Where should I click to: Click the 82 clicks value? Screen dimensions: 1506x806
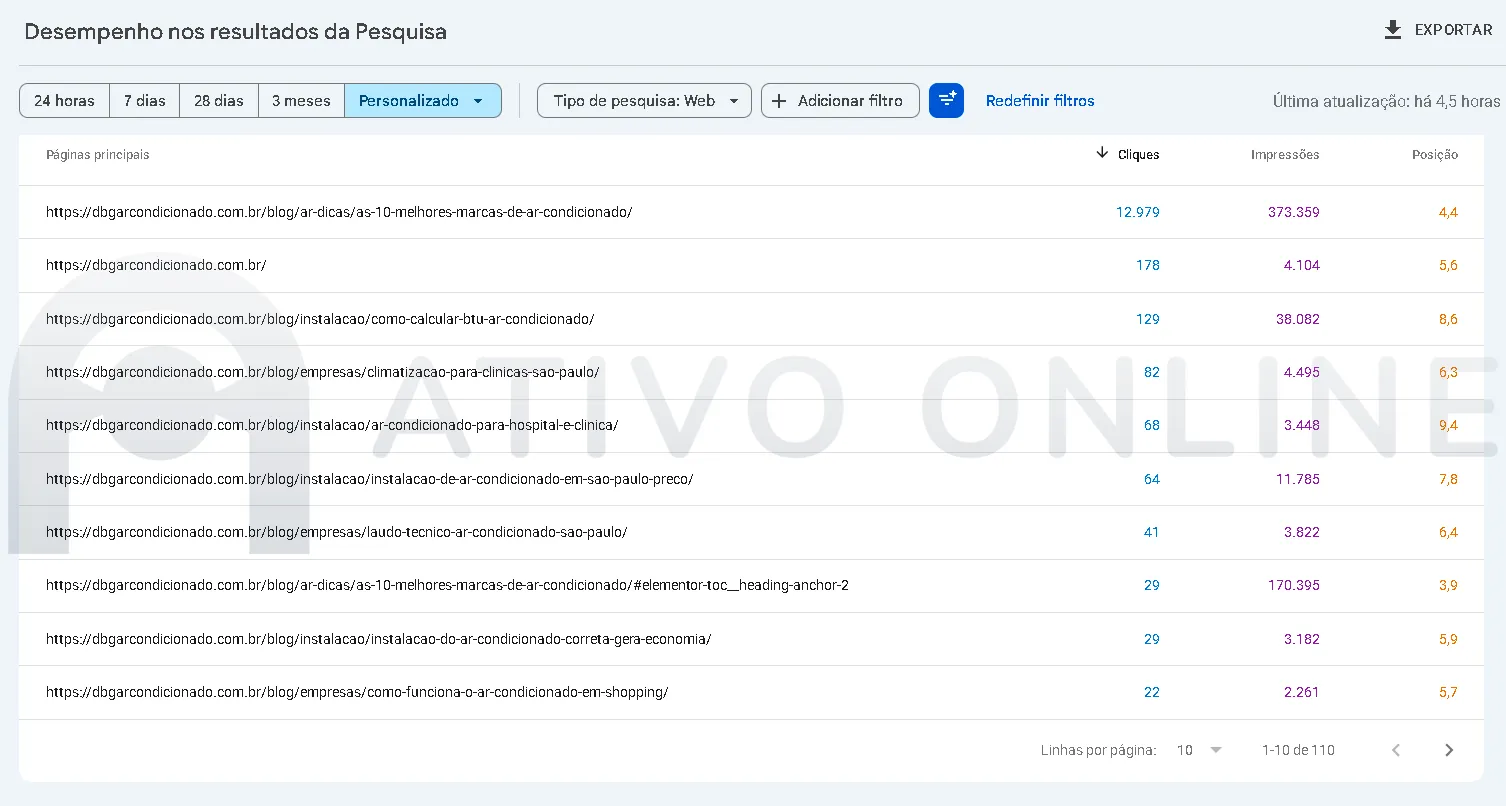(x=1152, y=372)
